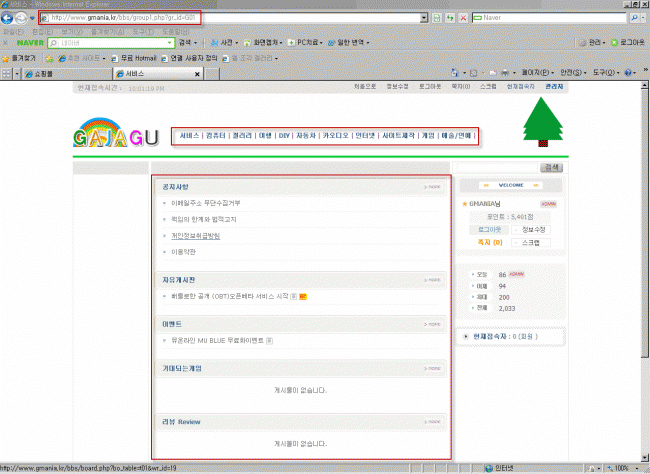This screenshot has height=474, width=650.
Task: Click the empty New Tab button
Action: click(x=212, y=74)
